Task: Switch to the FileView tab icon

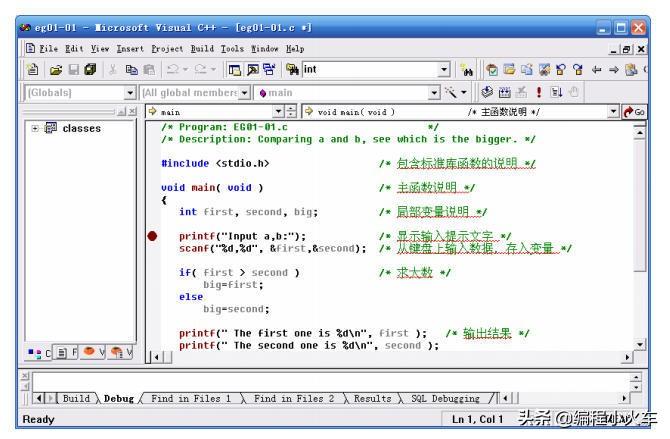Action: click(66, 353)
